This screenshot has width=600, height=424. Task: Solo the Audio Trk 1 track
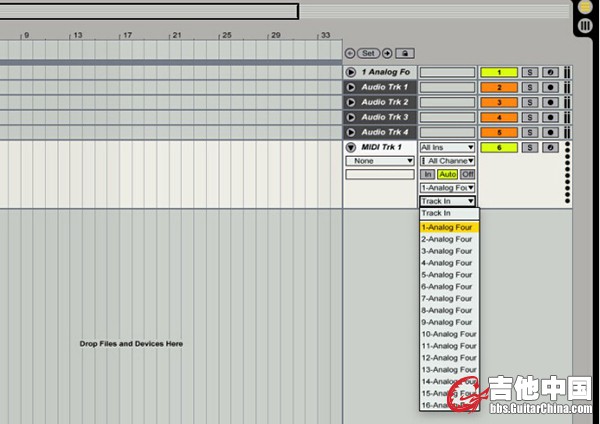coord(529,87)
